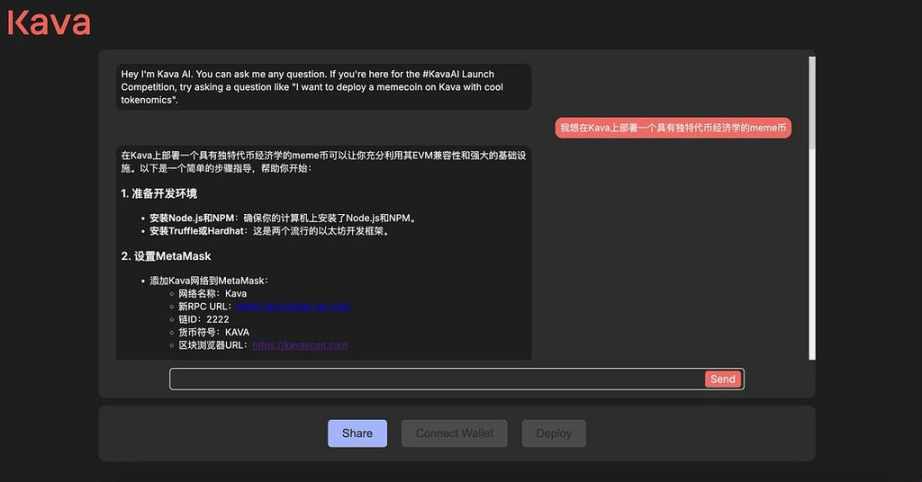Click '添加Kava网络到MetaMask' bullet
Viewport: 922px width, 482px height.
pos(209,281)
